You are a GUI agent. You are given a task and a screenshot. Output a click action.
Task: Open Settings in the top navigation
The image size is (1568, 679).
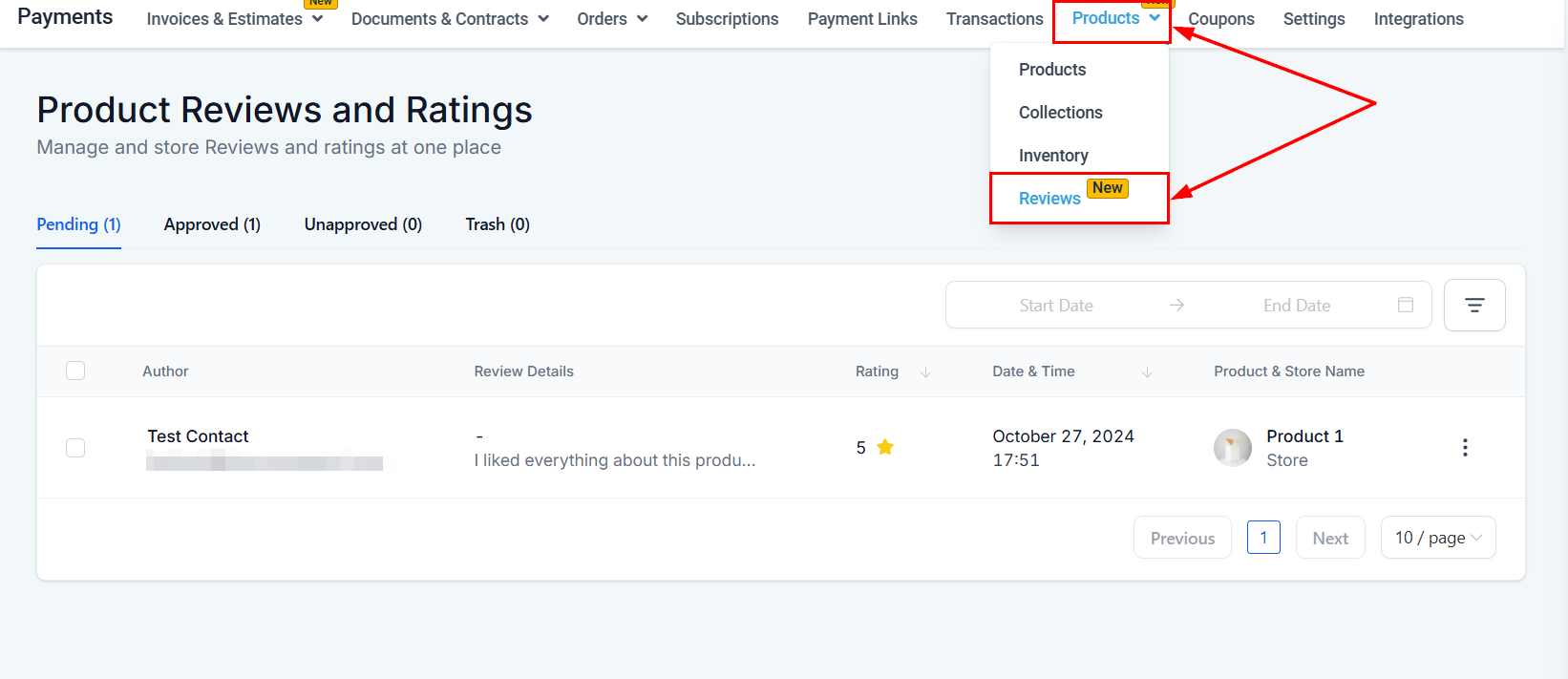coord(1314,19)
